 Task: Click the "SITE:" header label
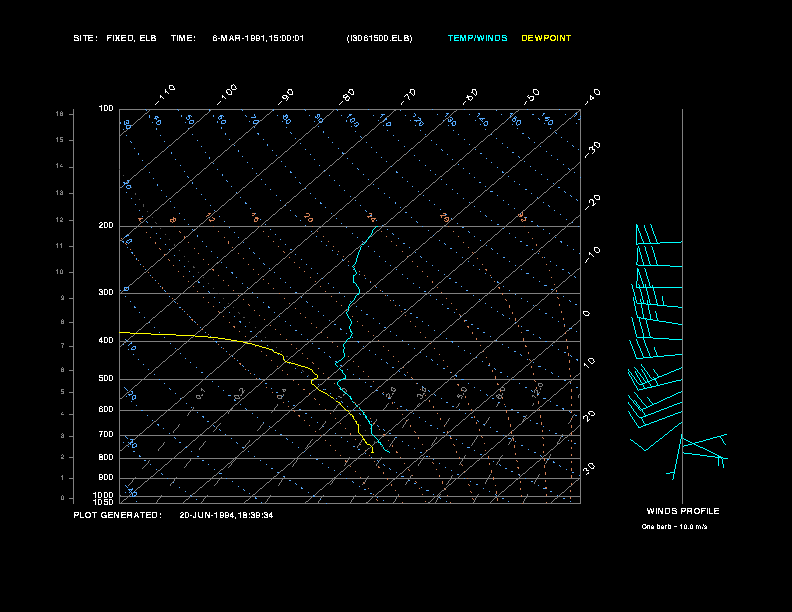click(85, 38)
